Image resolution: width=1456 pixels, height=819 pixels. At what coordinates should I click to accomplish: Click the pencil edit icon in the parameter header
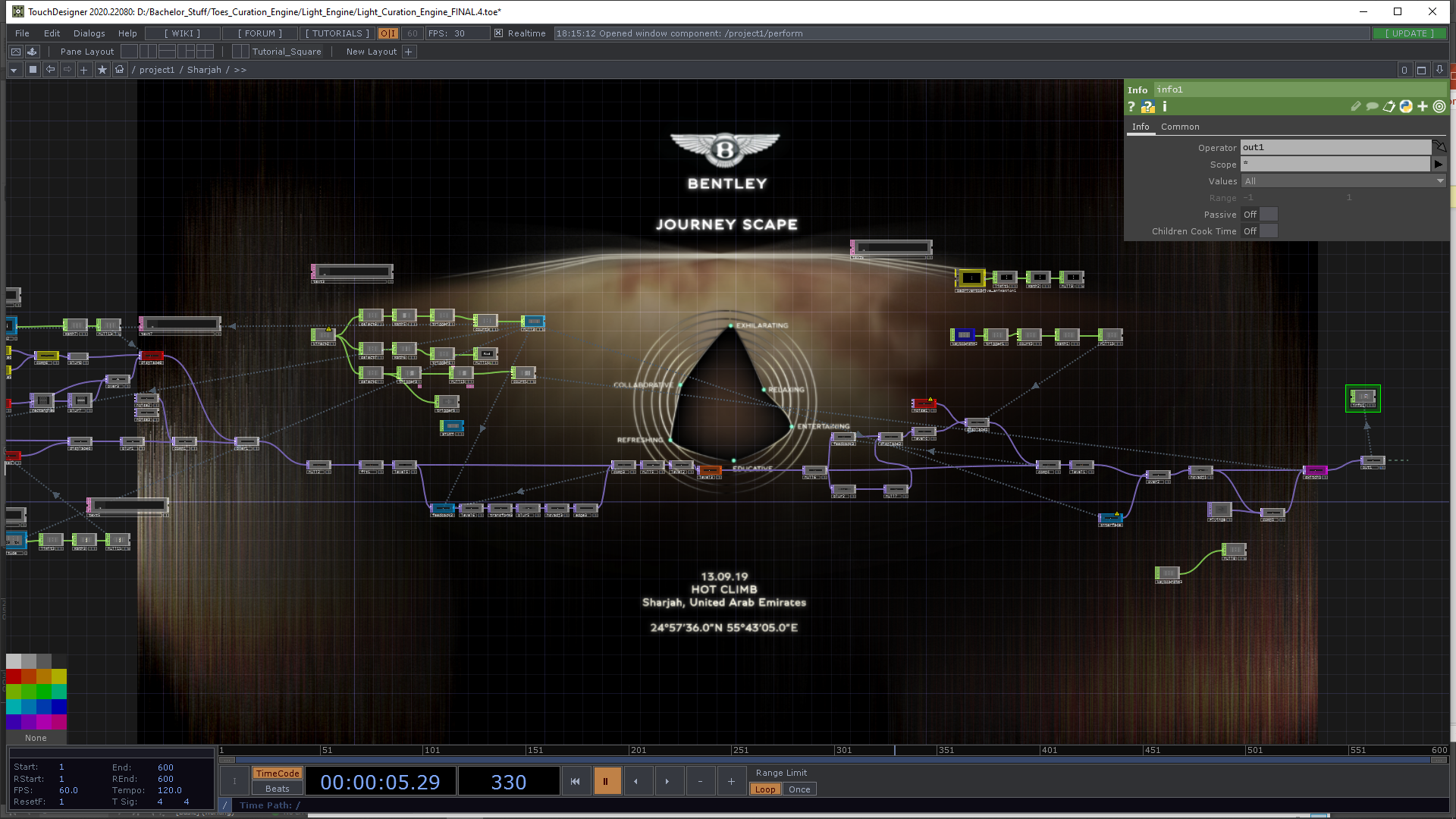[1356, 107]
